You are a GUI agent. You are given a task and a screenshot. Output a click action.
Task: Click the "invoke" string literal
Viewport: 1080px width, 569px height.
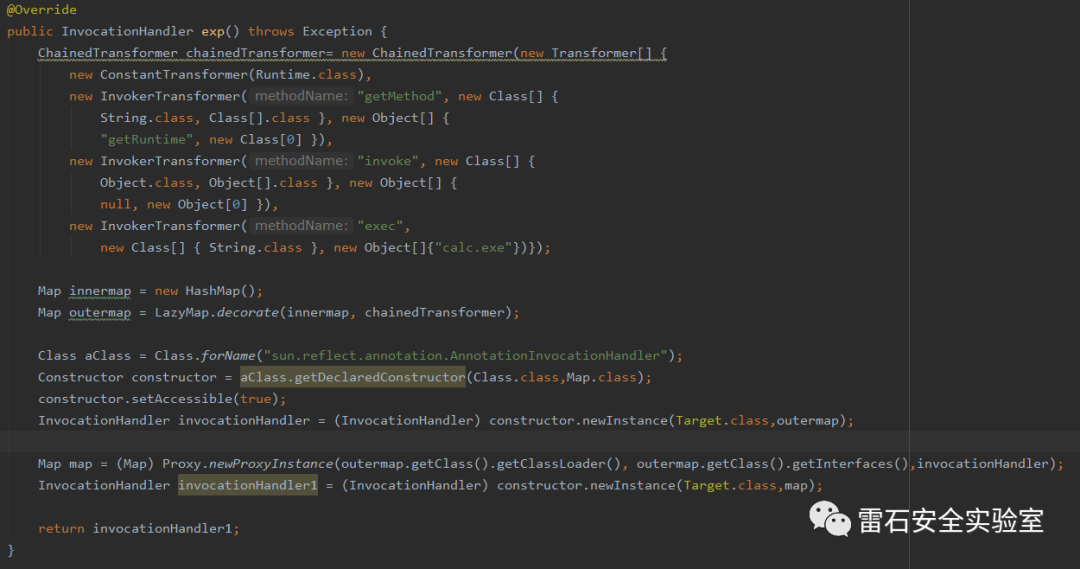coord(388,161)
